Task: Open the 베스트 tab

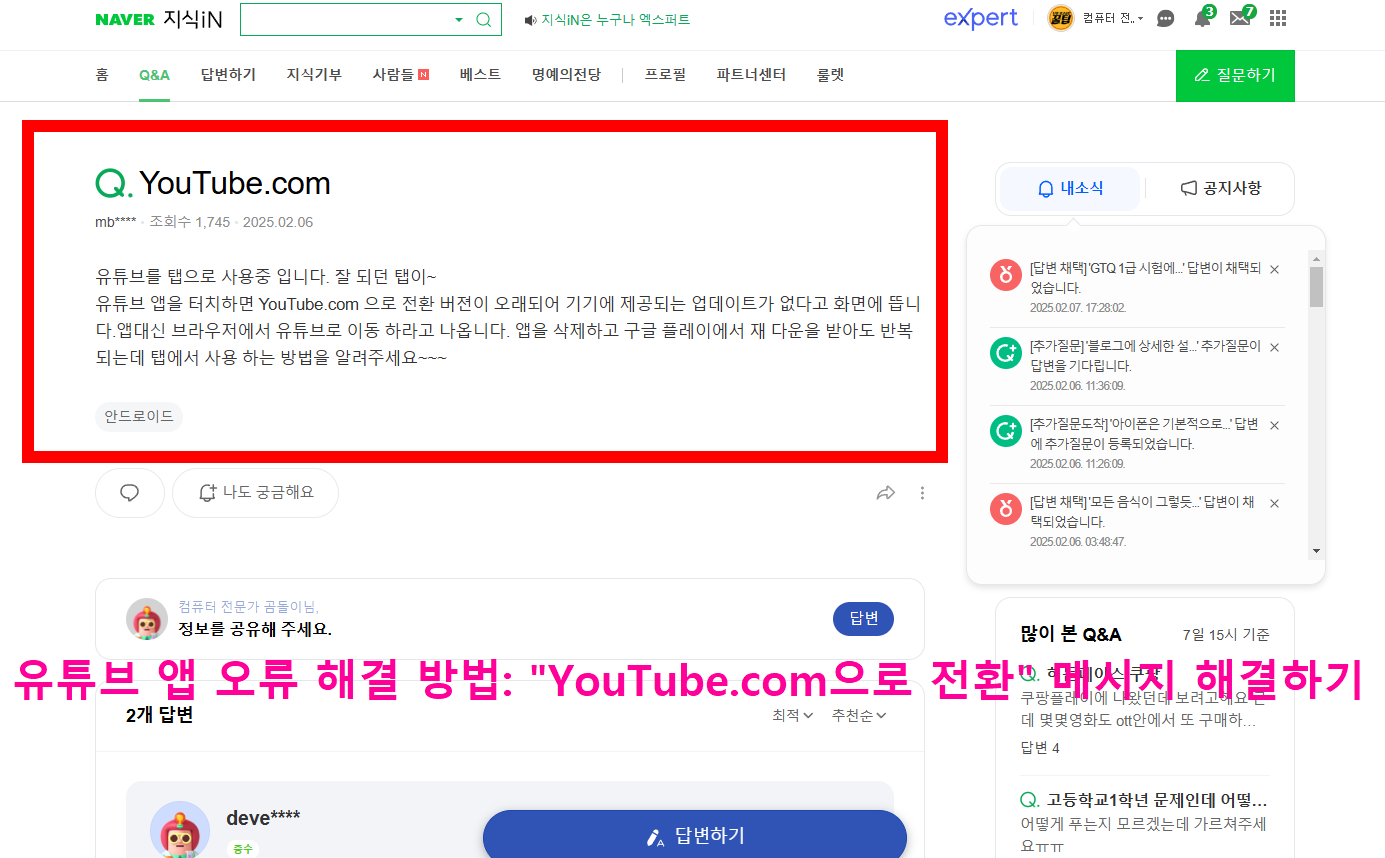Action: (x=480, y=75)
